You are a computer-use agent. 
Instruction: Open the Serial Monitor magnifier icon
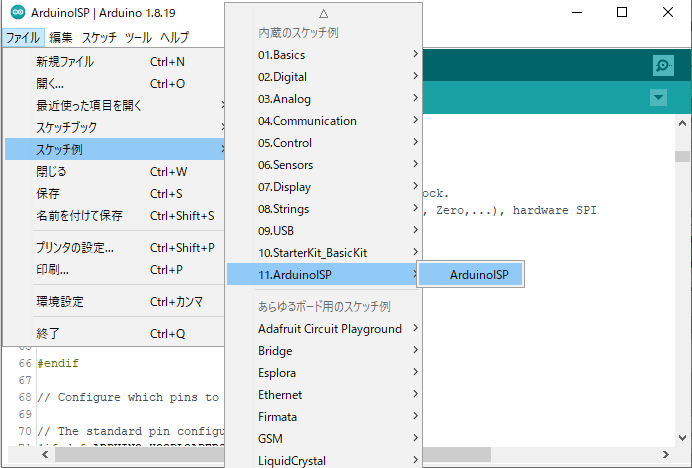pos(662,66)
